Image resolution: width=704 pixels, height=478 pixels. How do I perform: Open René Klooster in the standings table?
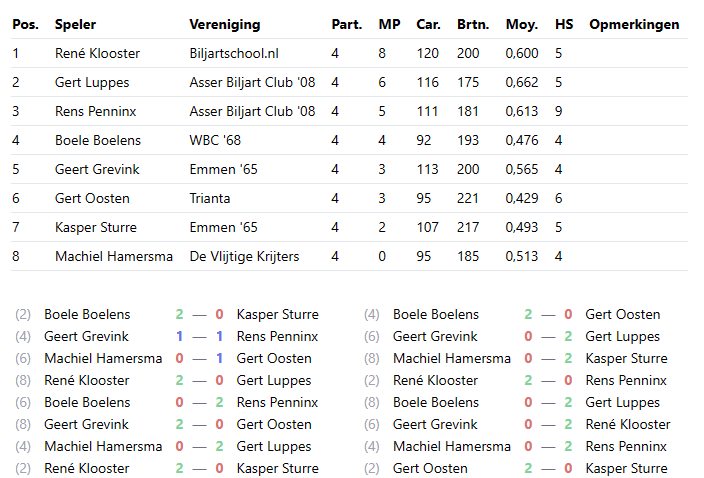pos(97,53)
